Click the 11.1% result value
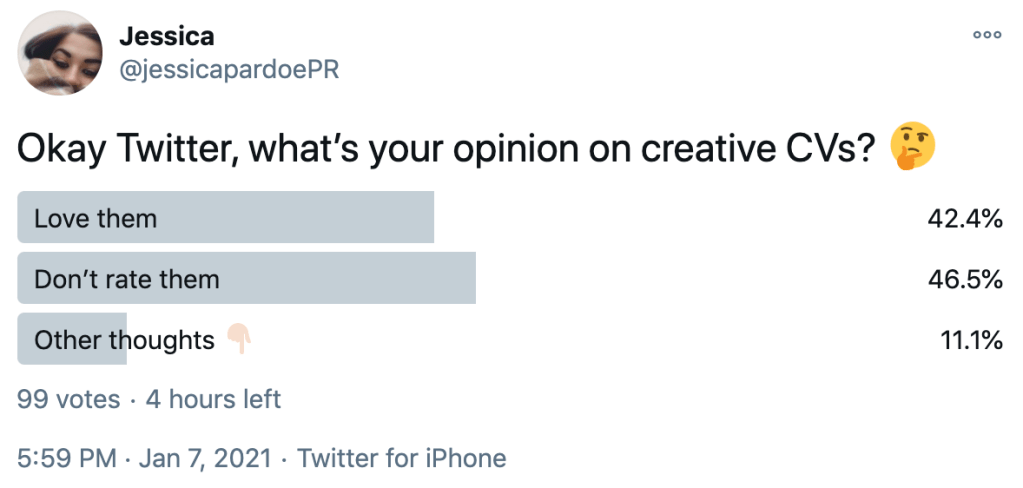Viewport: 1023px width, 488px height. (971, 340)
